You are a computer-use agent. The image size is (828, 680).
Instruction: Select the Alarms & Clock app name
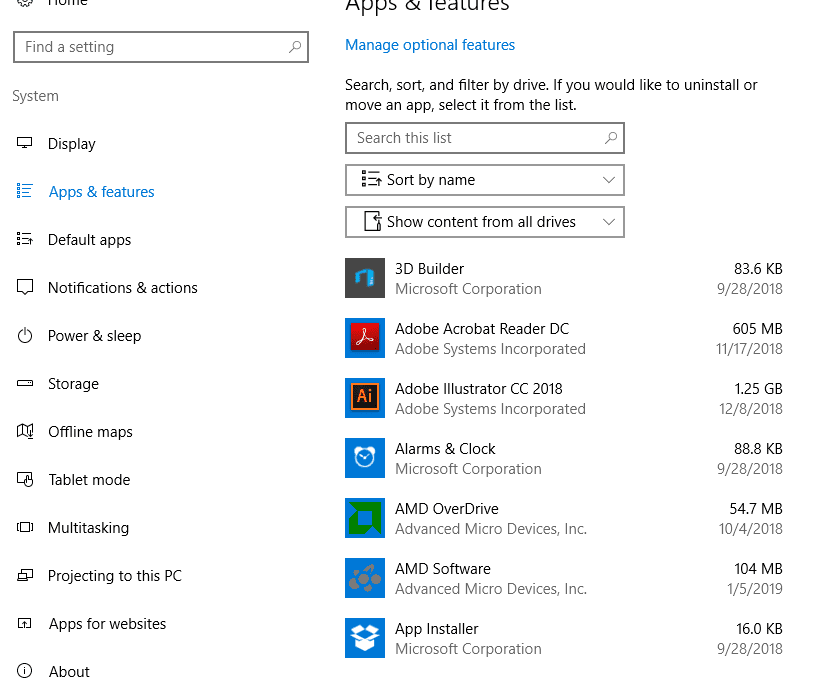tap(445, 449)
